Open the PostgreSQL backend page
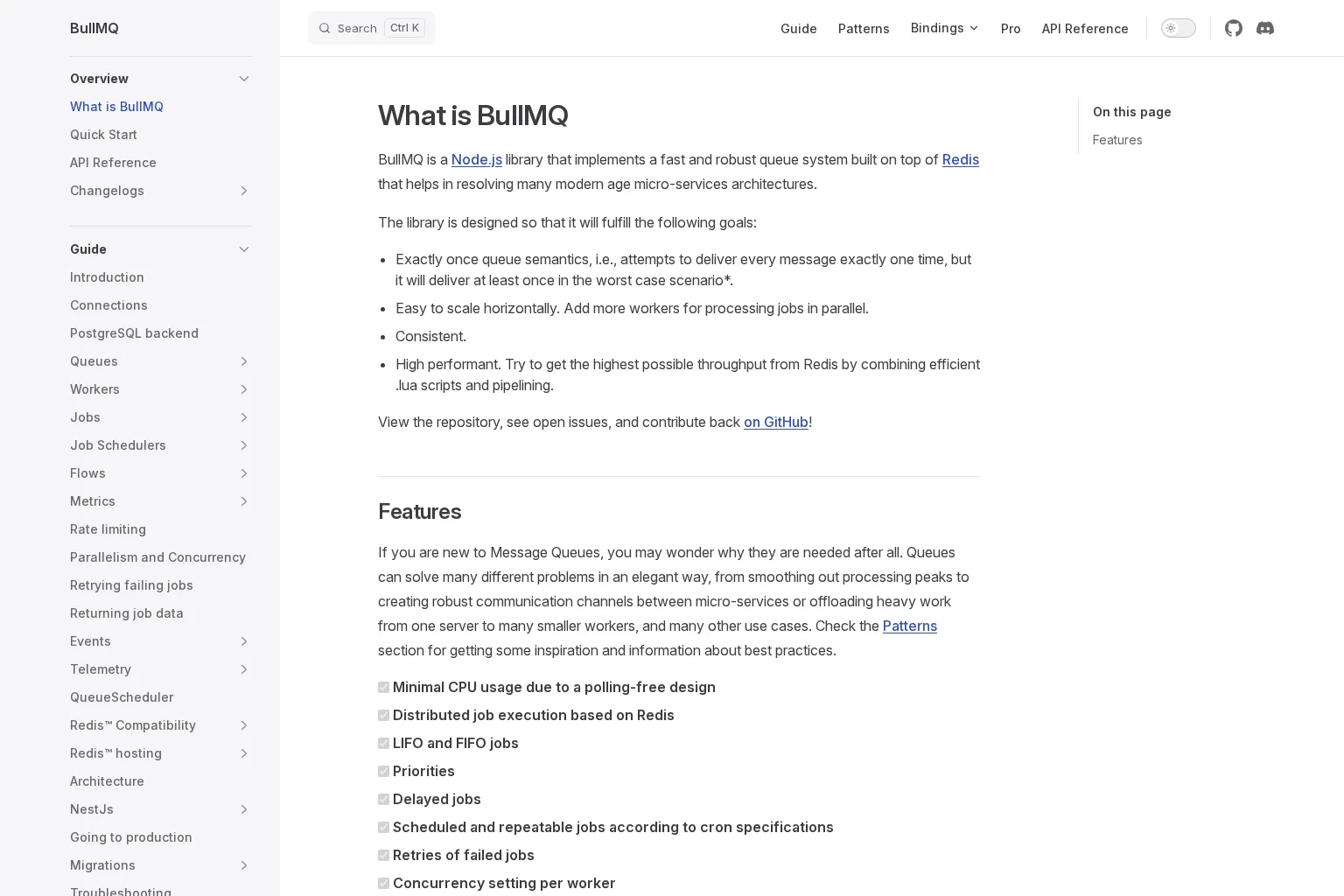The width and height of the screenshot is (1344, 896). (134, 333)
